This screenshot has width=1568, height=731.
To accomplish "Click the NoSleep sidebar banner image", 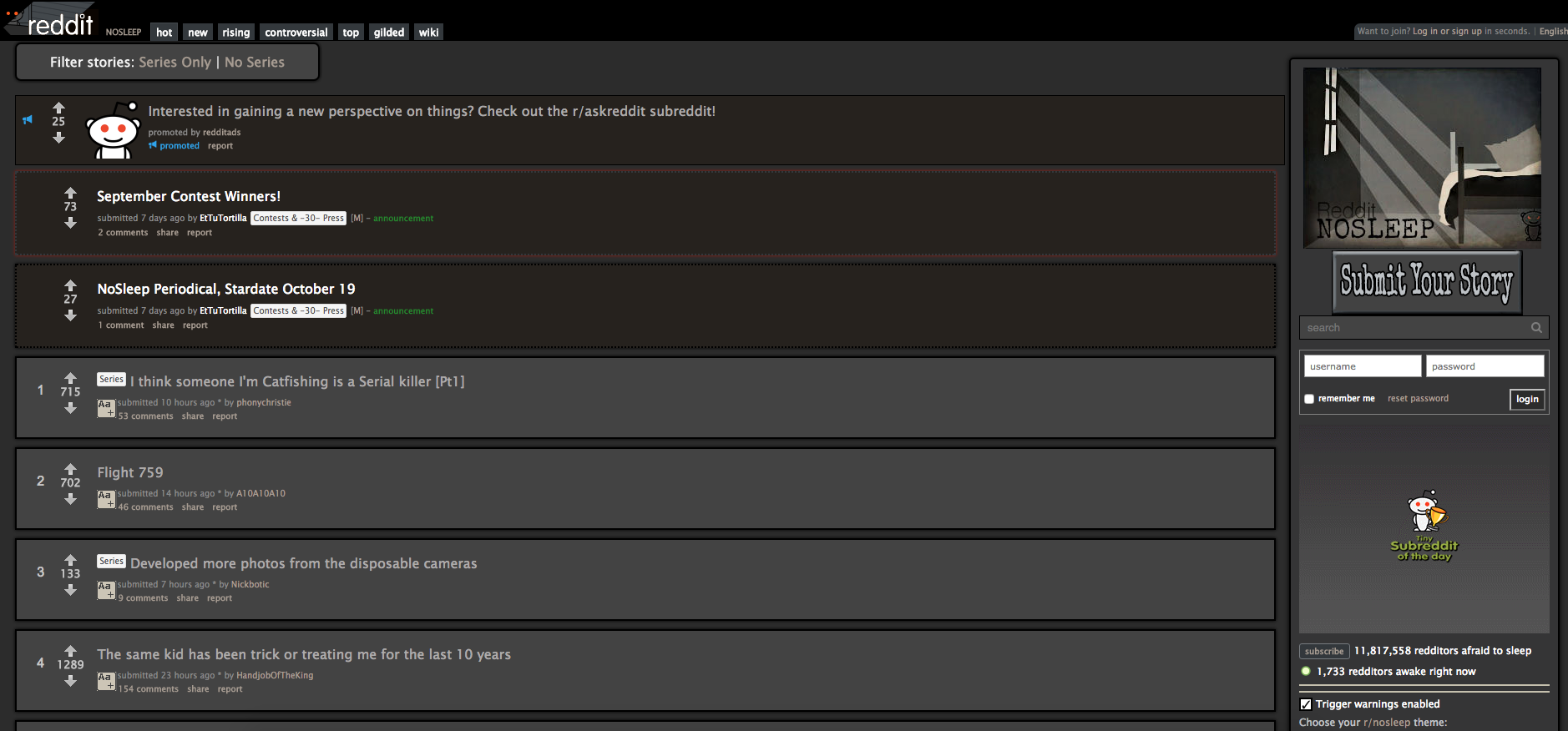I will (x=1422, y=158).
